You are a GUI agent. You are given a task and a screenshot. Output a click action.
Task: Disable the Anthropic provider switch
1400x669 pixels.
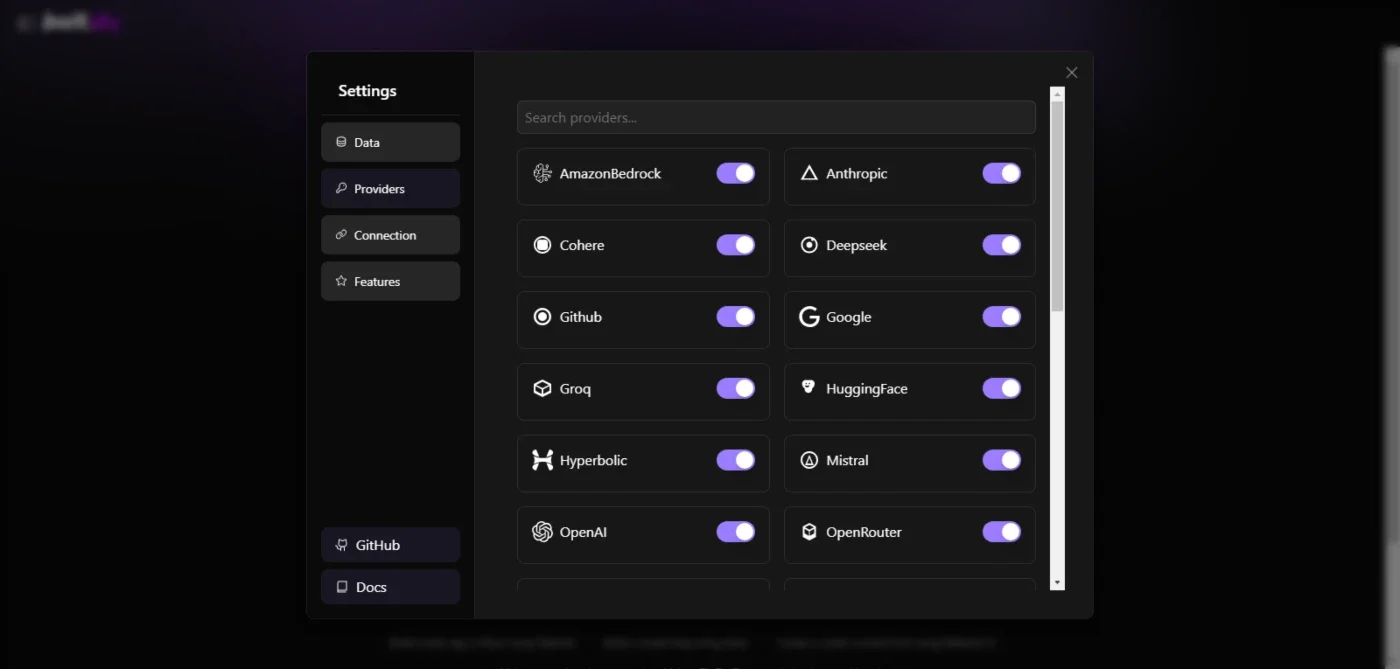tap(1001, 173)
